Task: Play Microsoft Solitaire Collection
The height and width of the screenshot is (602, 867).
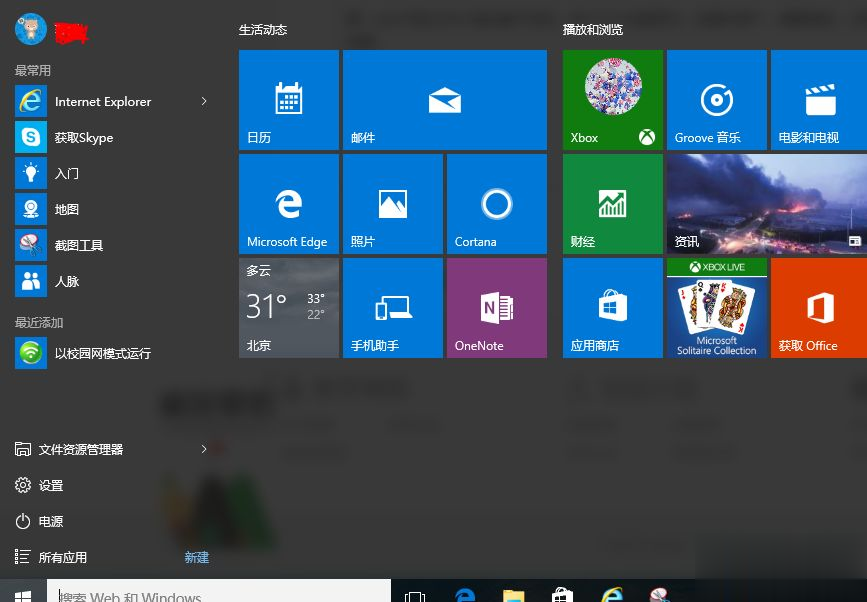Action: (716, 307)
